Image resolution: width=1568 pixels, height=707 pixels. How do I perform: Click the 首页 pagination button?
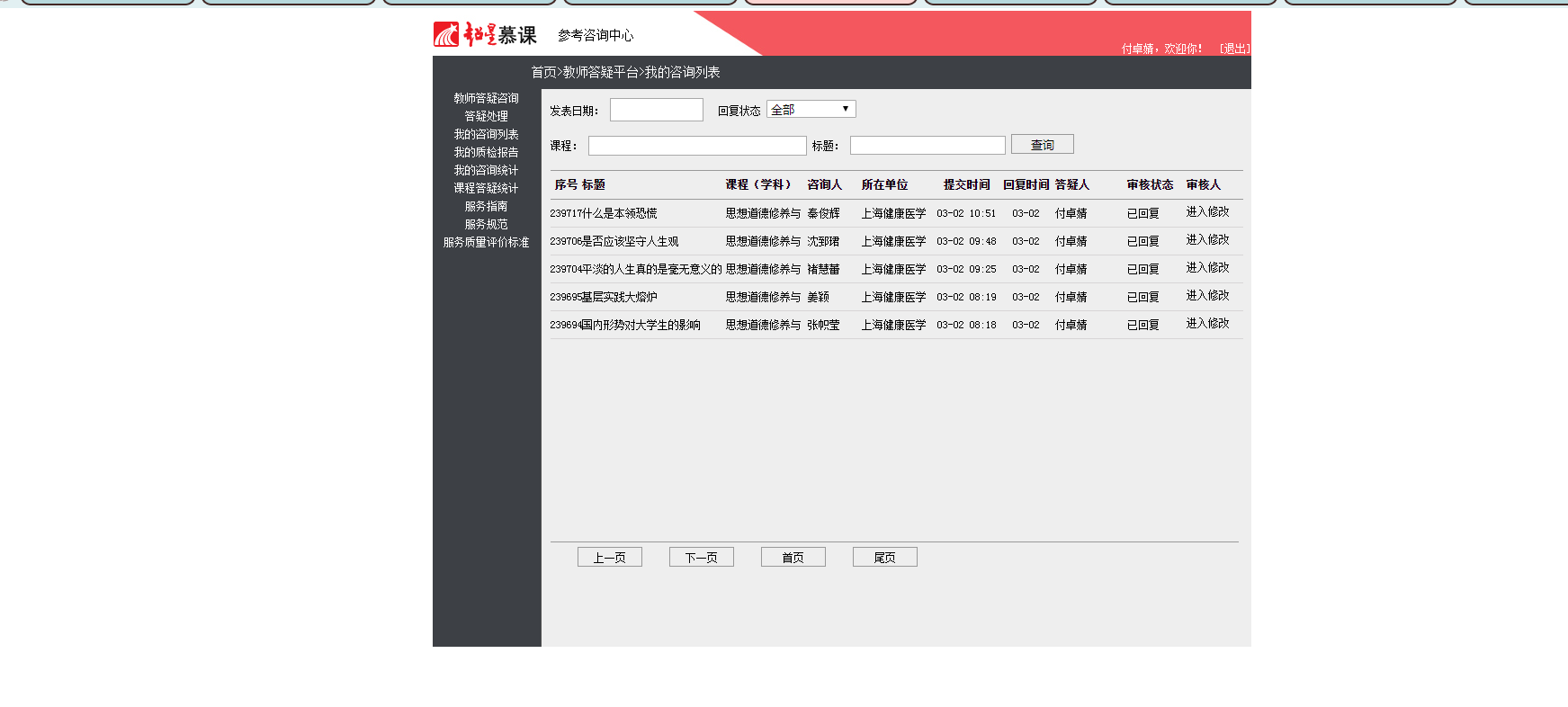point(793,558)
